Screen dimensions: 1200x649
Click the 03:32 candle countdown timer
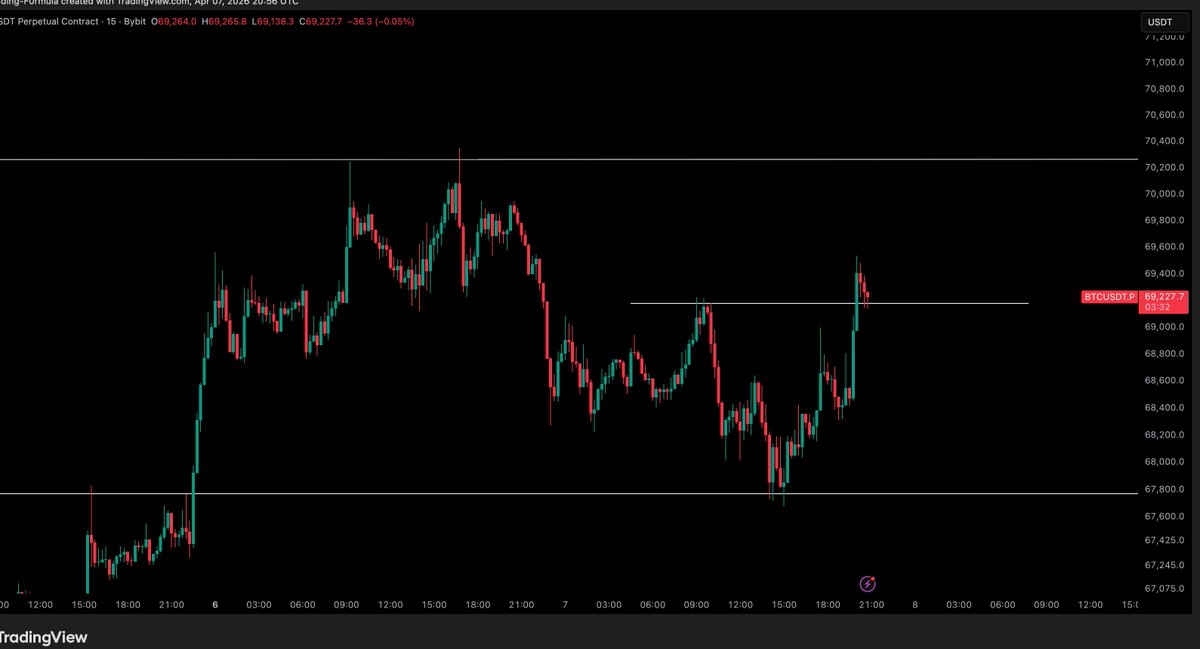tap(1156, 309)
